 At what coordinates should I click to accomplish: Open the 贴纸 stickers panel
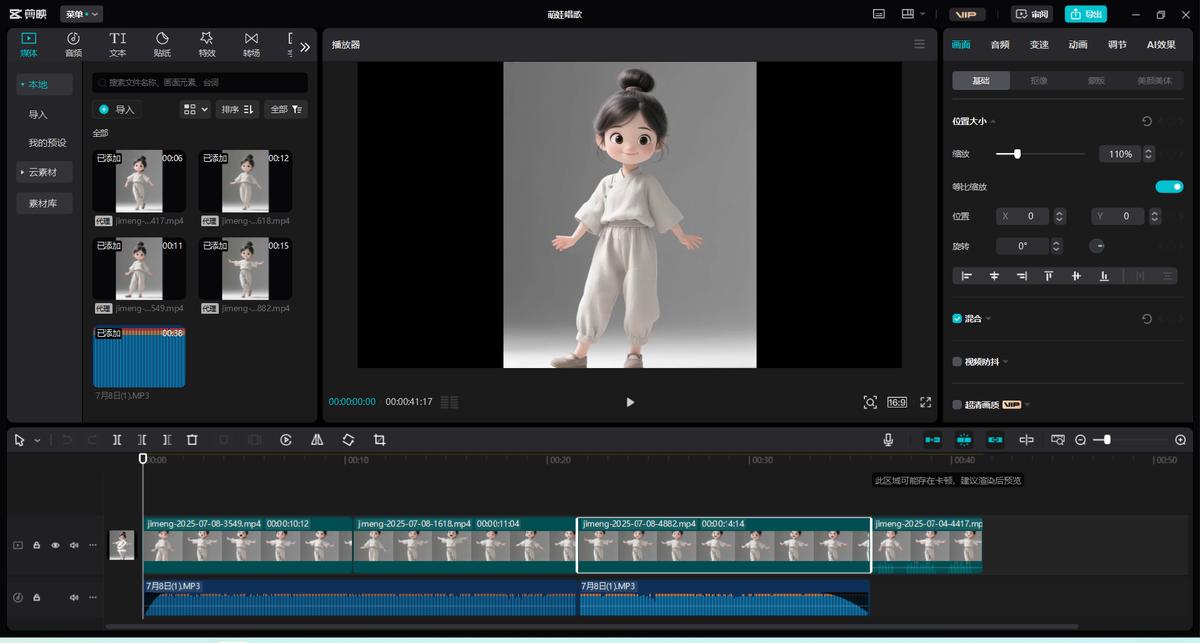point(162,44)
